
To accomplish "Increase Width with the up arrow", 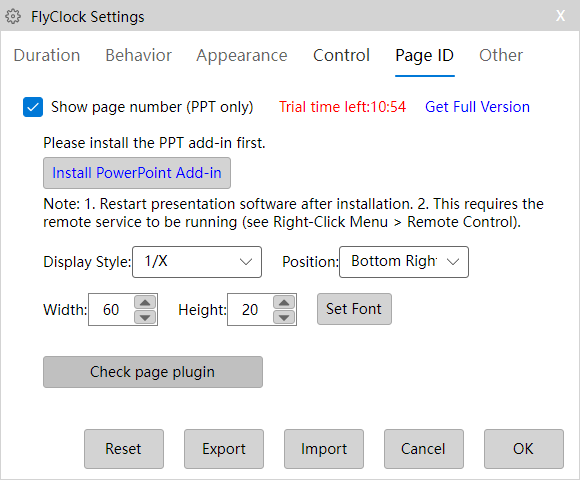I will click(145, 302).
